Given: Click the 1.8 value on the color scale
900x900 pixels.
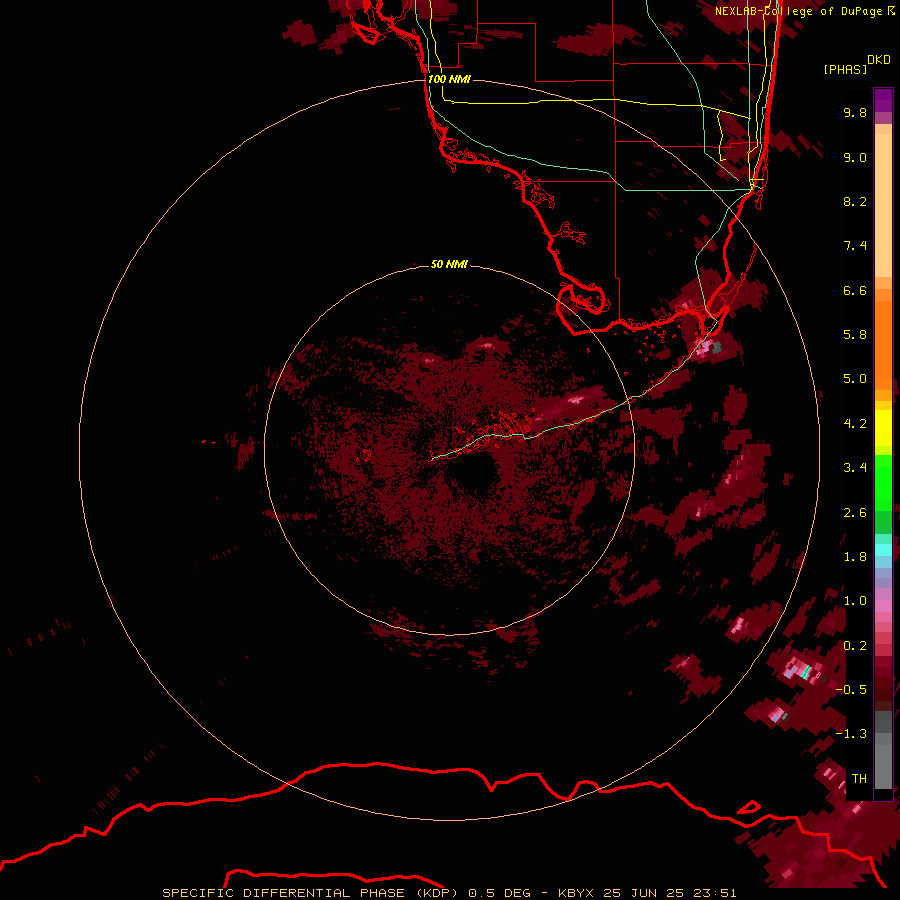Looking at the screenshot, I should point(855,557).
